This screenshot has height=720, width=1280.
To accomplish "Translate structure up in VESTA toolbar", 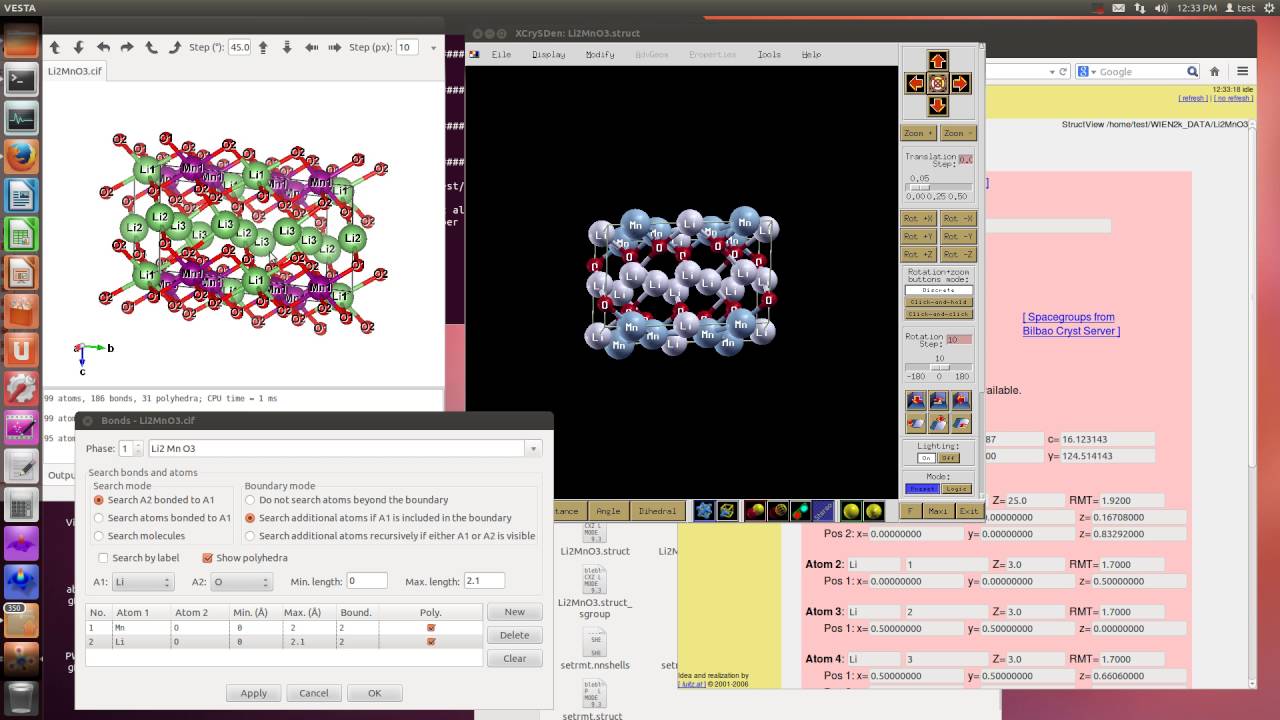I will click(263, 47).
